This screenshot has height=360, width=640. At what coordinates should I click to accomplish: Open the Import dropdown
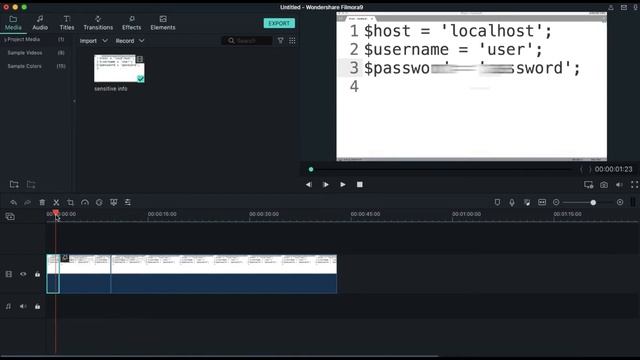[x=93, y=41]
